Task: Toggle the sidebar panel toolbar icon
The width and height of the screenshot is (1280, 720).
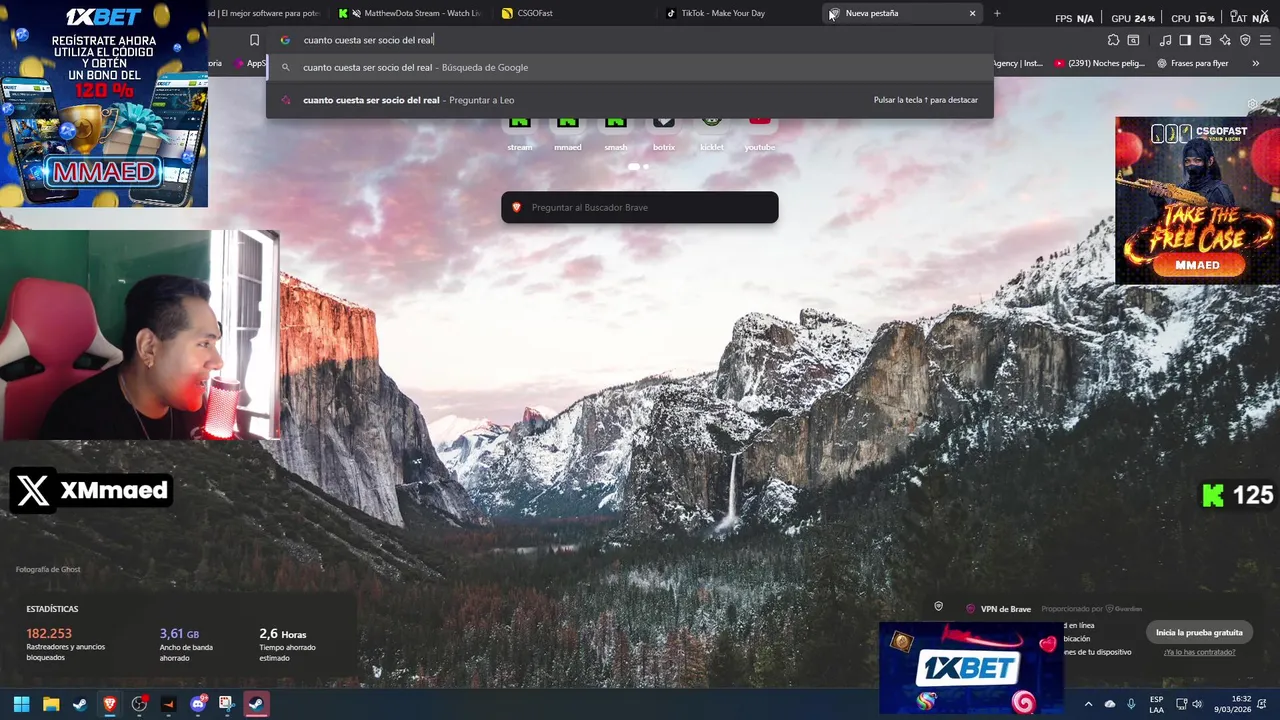Action: (1185, 40)
